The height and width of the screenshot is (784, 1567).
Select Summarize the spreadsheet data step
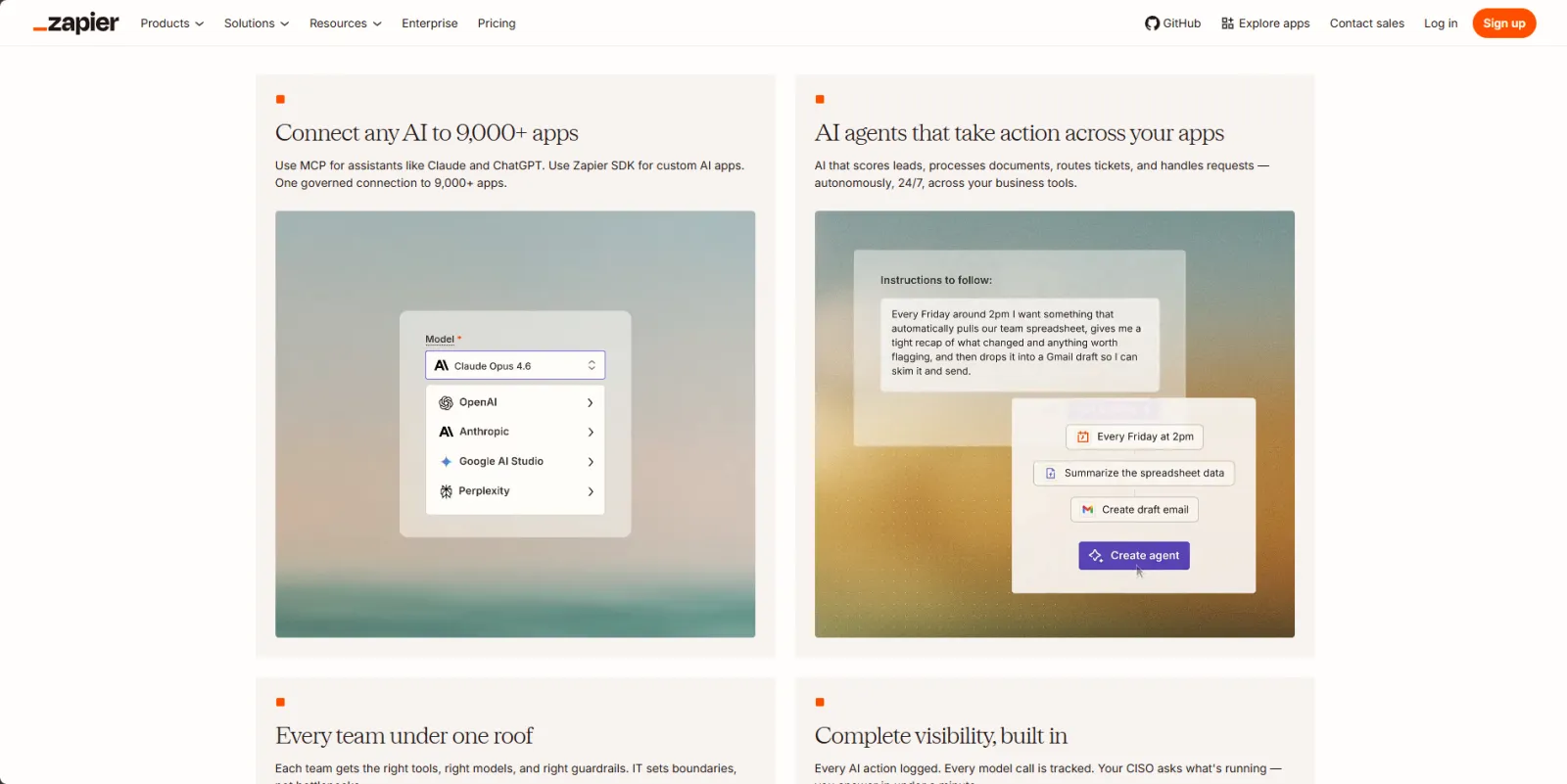[x=1134, y=473]
